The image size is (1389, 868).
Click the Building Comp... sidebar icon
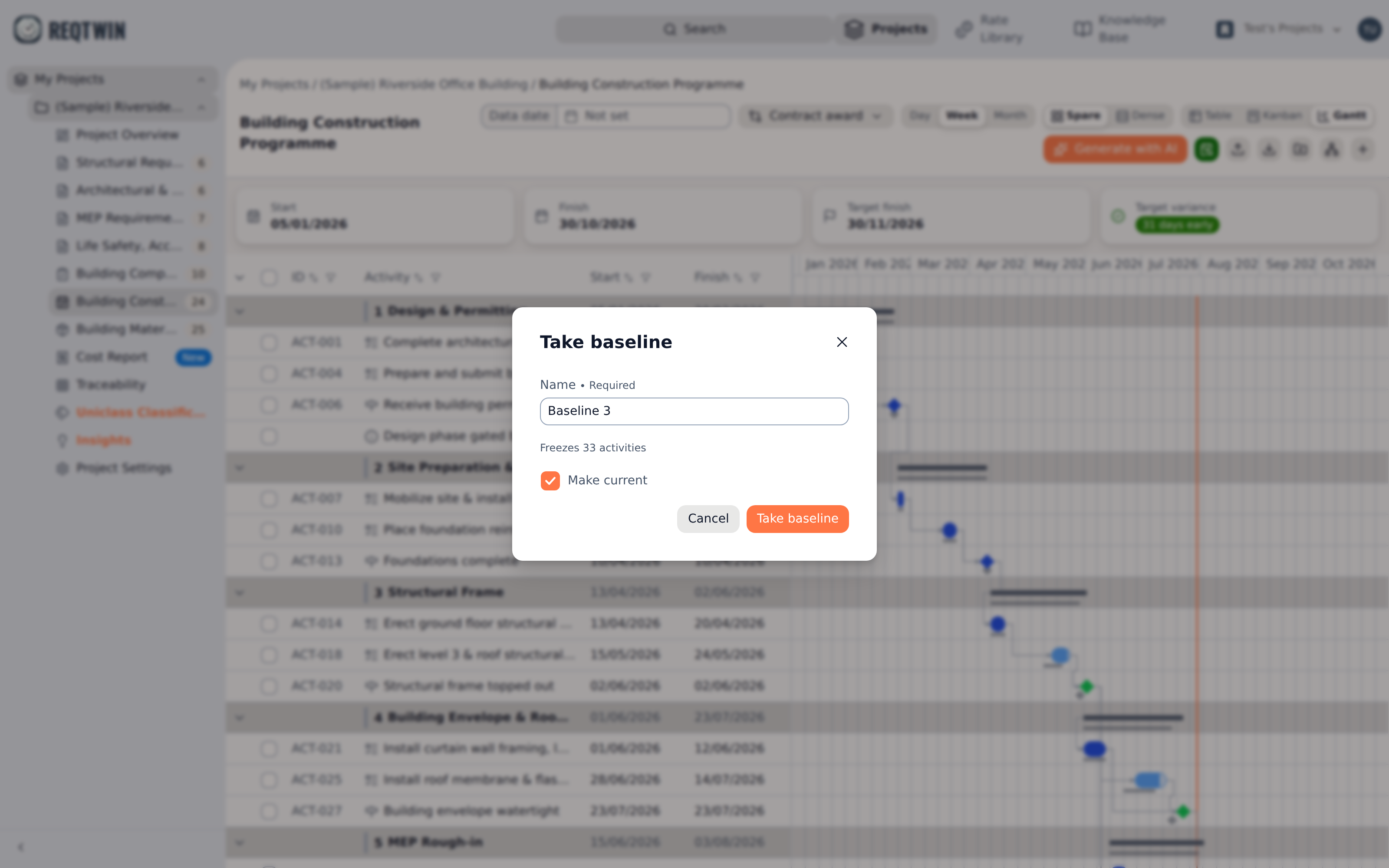click(63, 274)
